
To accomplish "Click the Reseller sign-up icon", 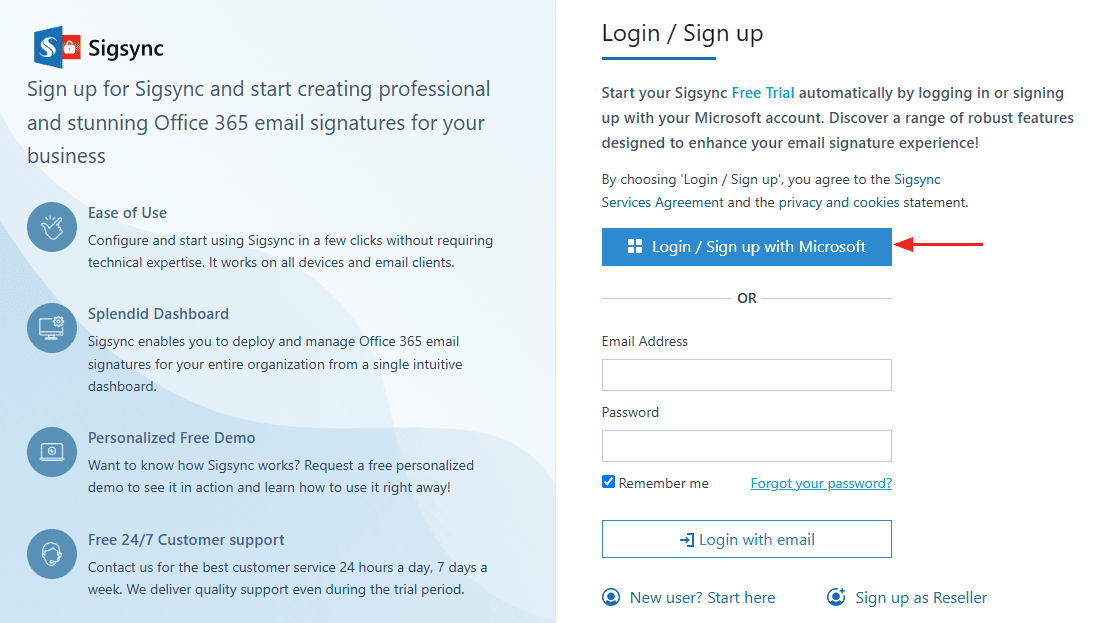I will pyautogui.click(x=836, y=597).
